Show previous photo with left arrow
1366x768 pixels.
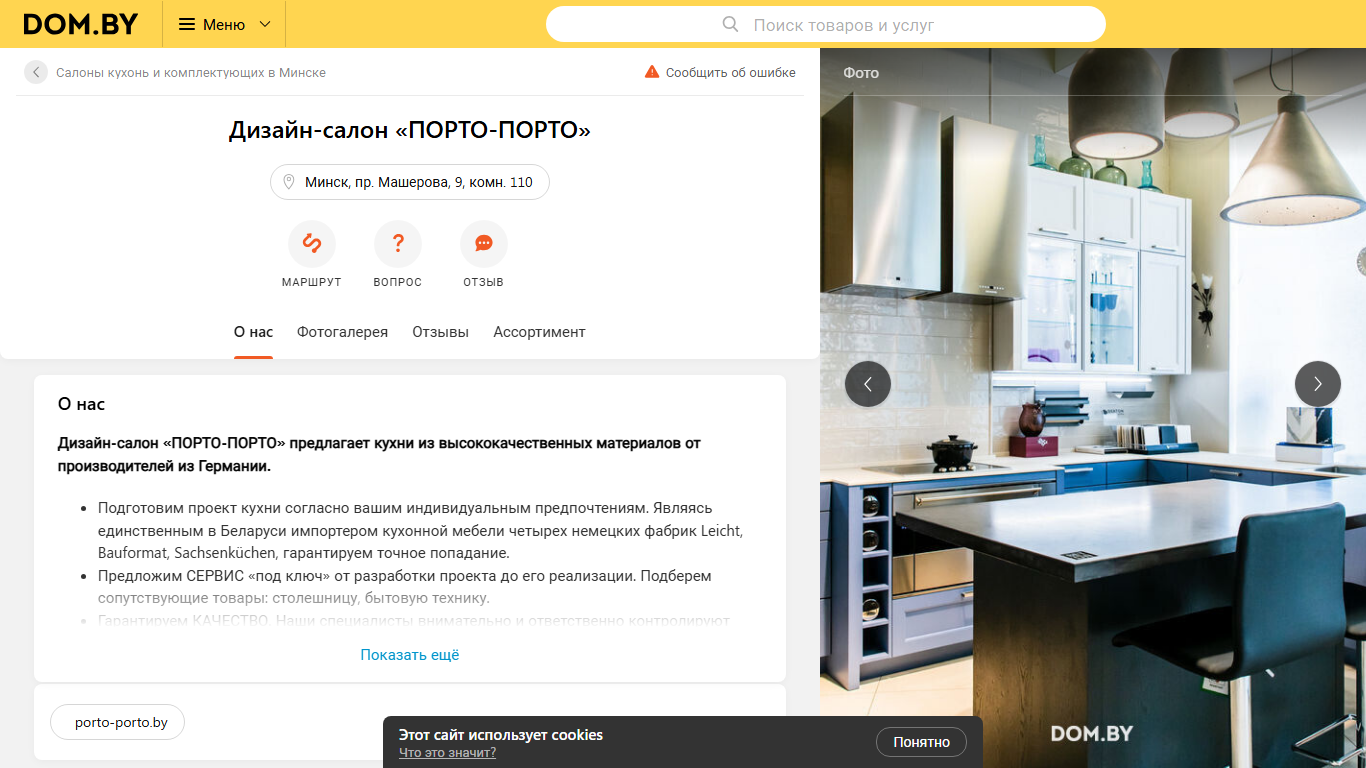[868, 384]
